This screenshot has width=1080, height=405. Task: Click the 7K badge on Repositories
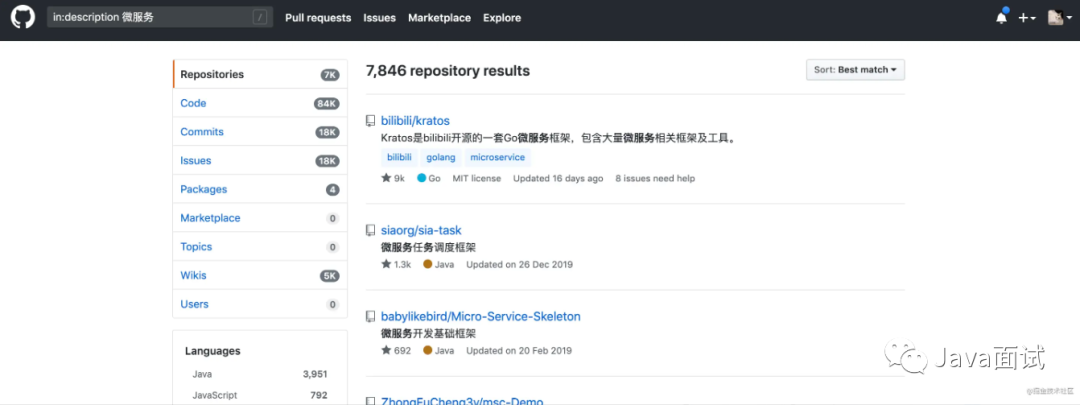330,74
